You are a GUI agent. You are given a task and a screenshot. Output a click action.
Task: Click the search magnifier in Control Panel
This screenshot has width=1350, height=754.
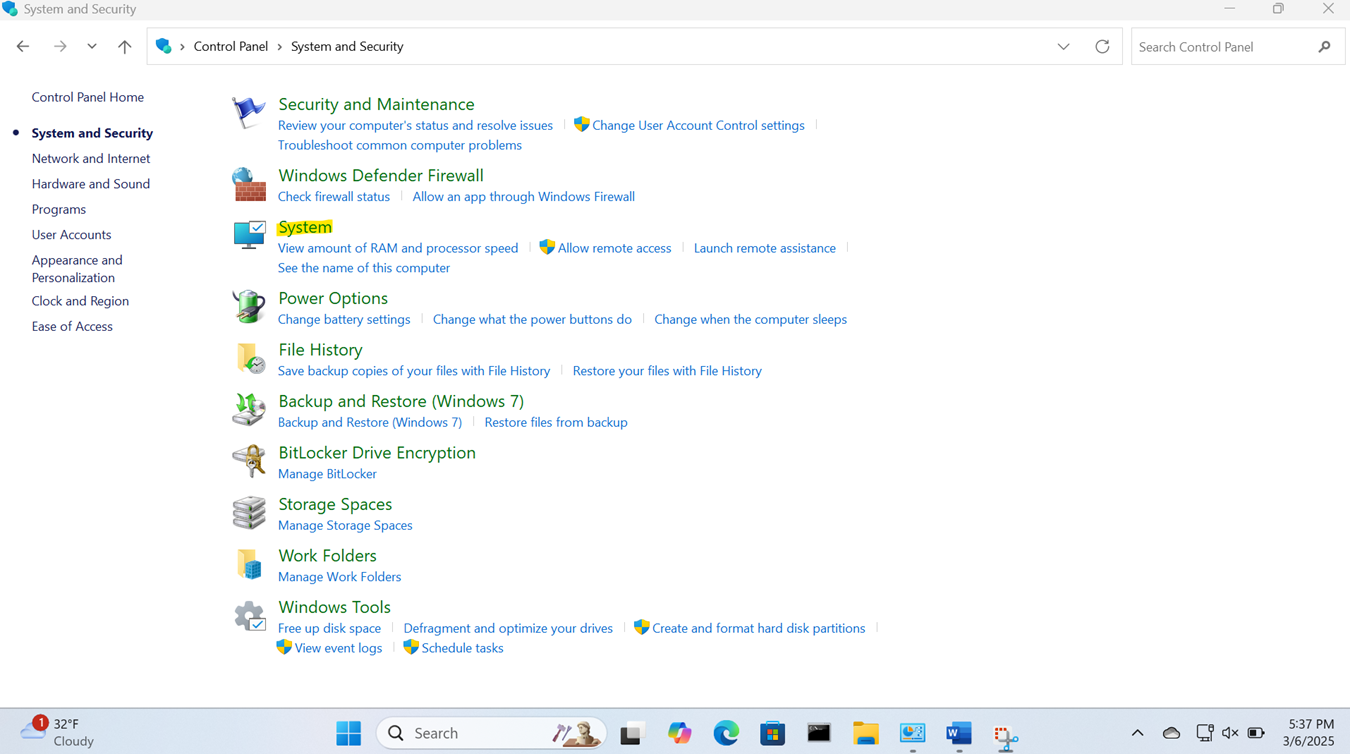point(1325,47)
